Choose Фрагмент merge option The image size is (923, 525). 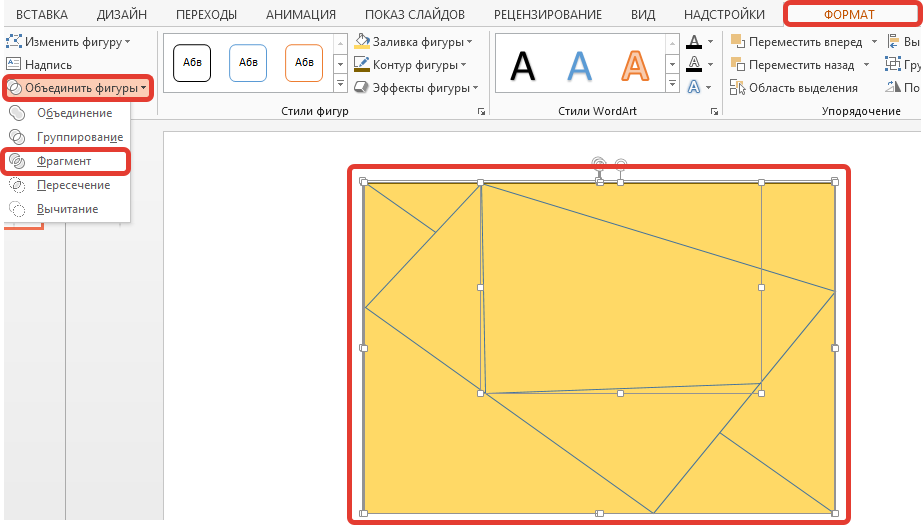point(66,161)
